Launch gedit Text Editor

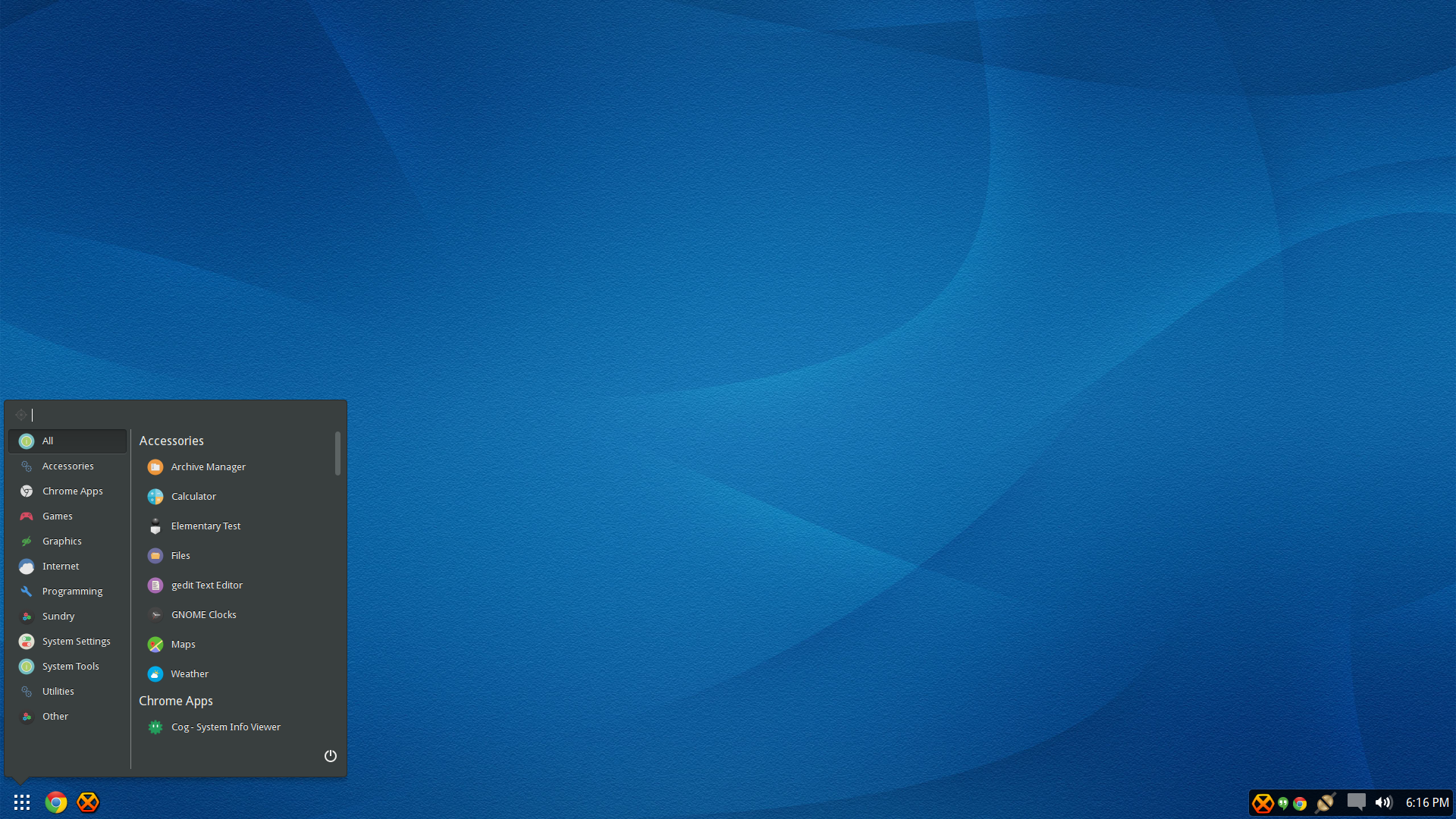(x=235, y=585)
